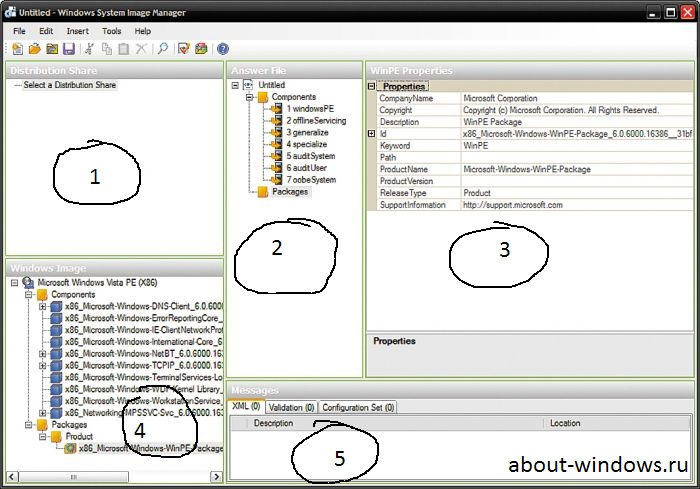Collapse the Product node under Packages
The height and width of the screenshot is (489, 700).
42,436
